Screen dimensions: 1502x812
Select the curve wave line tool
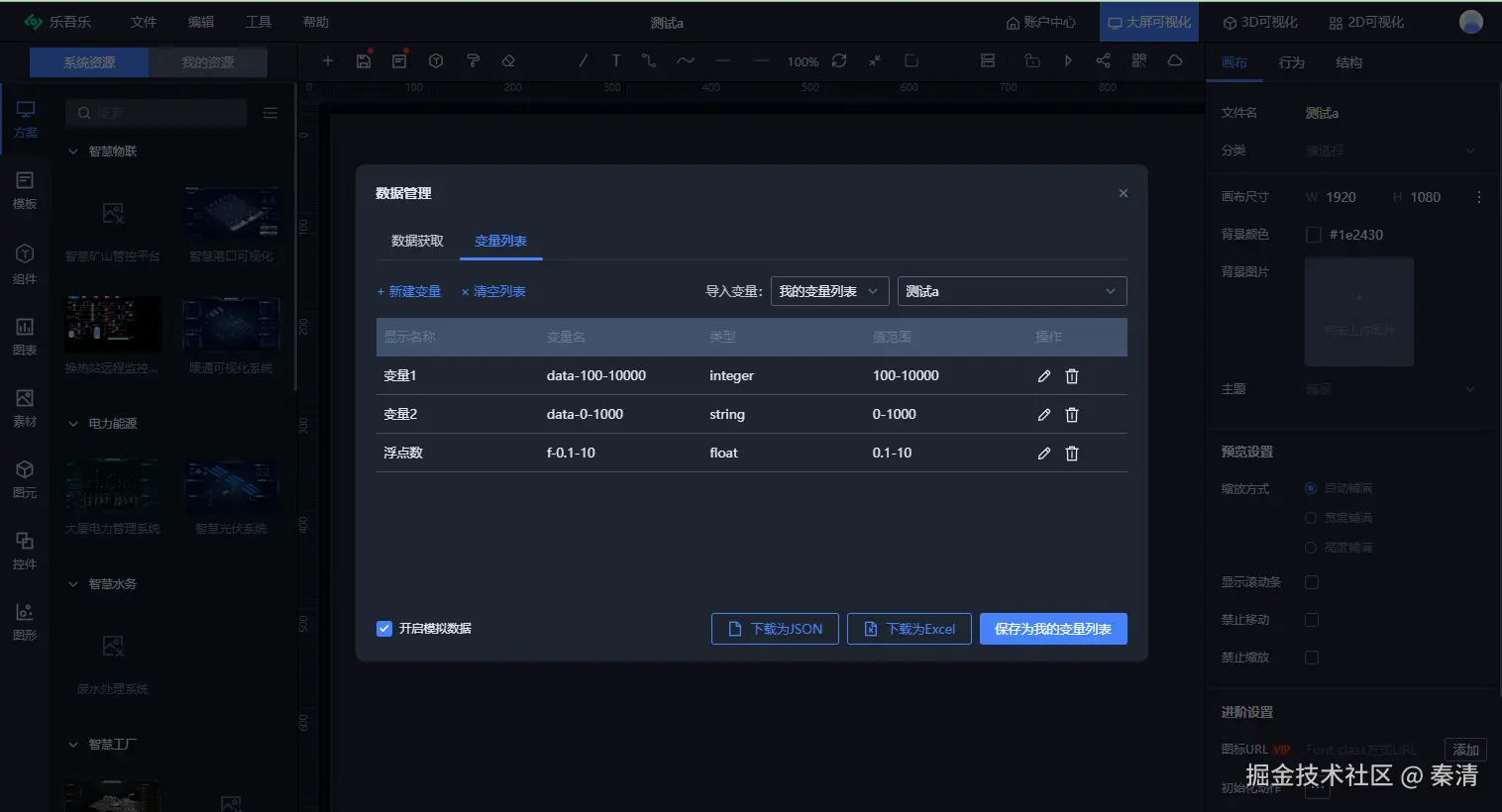(x=686, y=61)
